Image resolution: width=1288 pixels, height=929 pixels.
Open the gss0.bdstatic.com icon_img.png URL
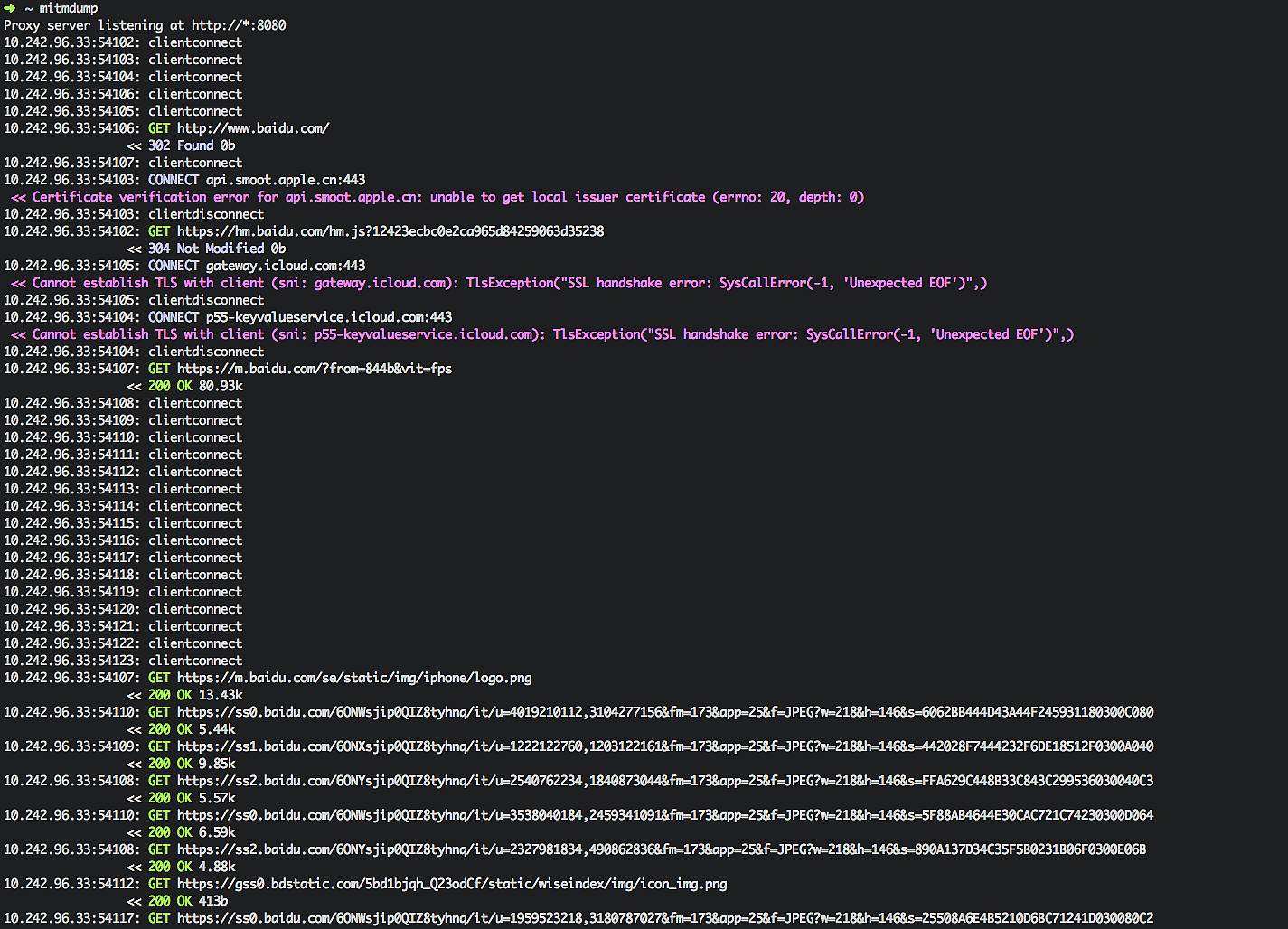[452, 884]
